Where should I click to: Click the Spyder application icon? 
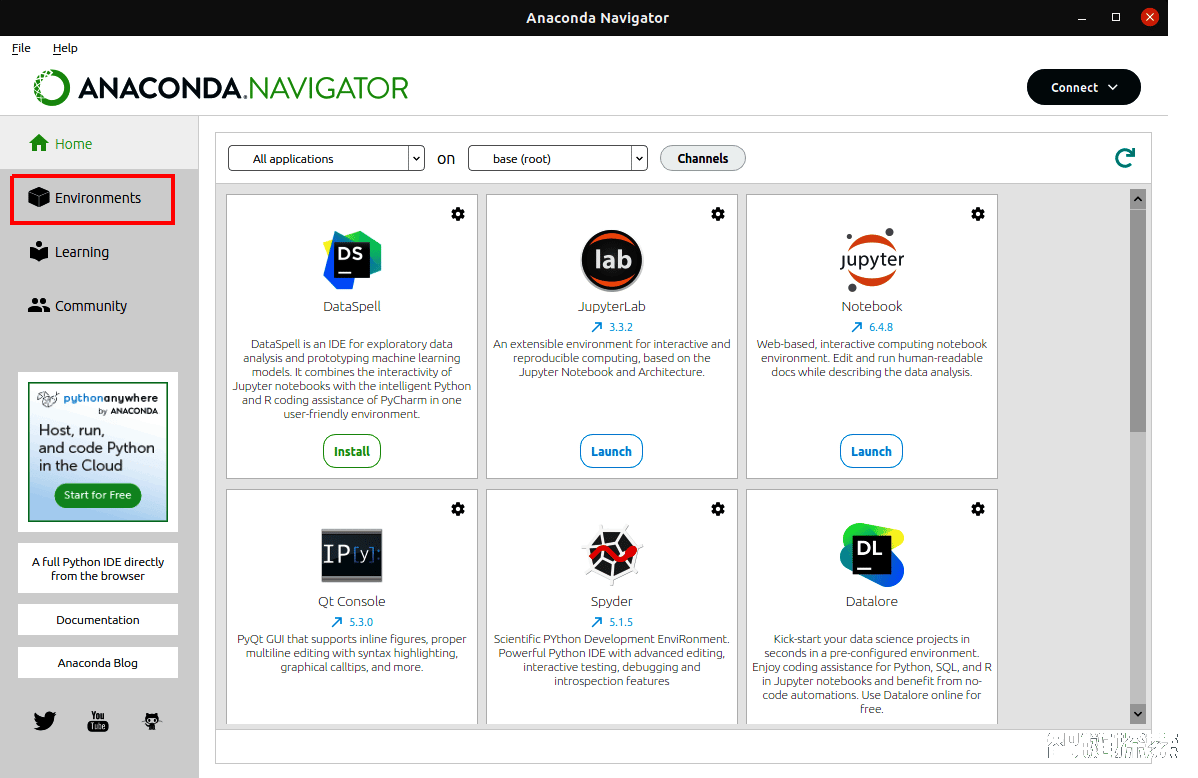click(x=611, y=553)
